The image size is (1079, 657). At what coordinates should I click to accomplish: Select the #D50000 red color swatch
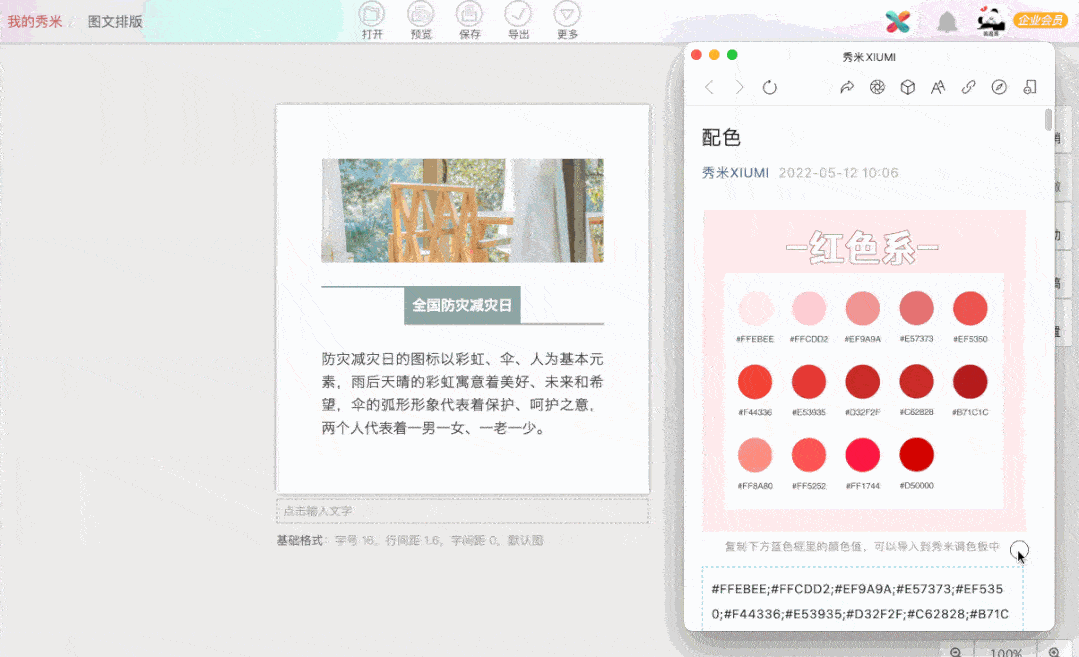point(916,453)
